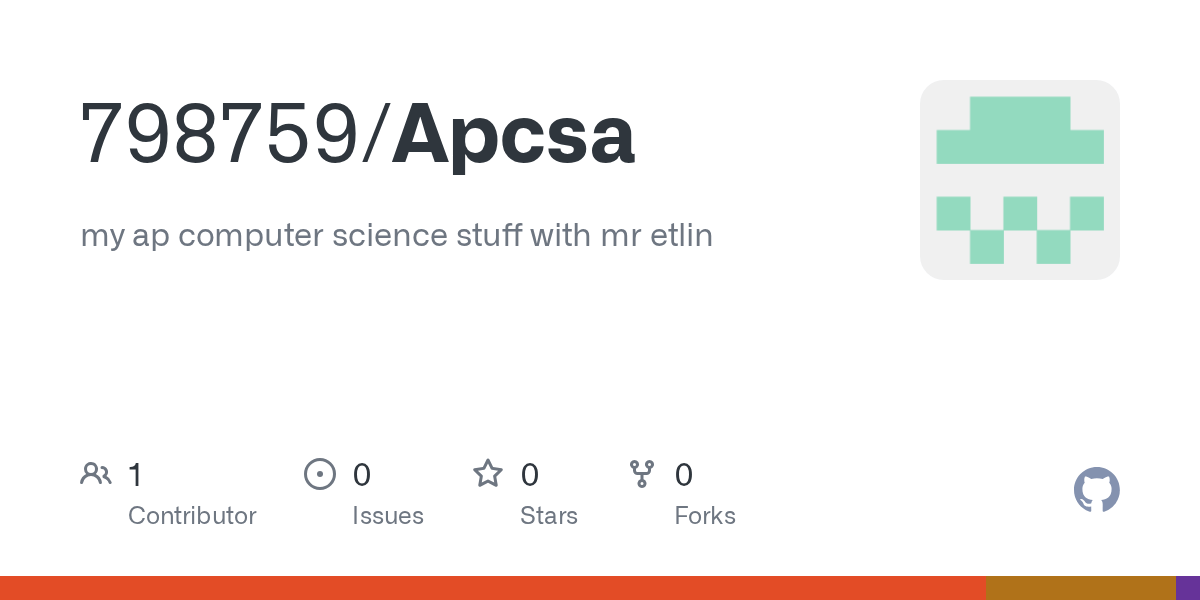Open the Apcsa repository name

[x=513, y=135]
